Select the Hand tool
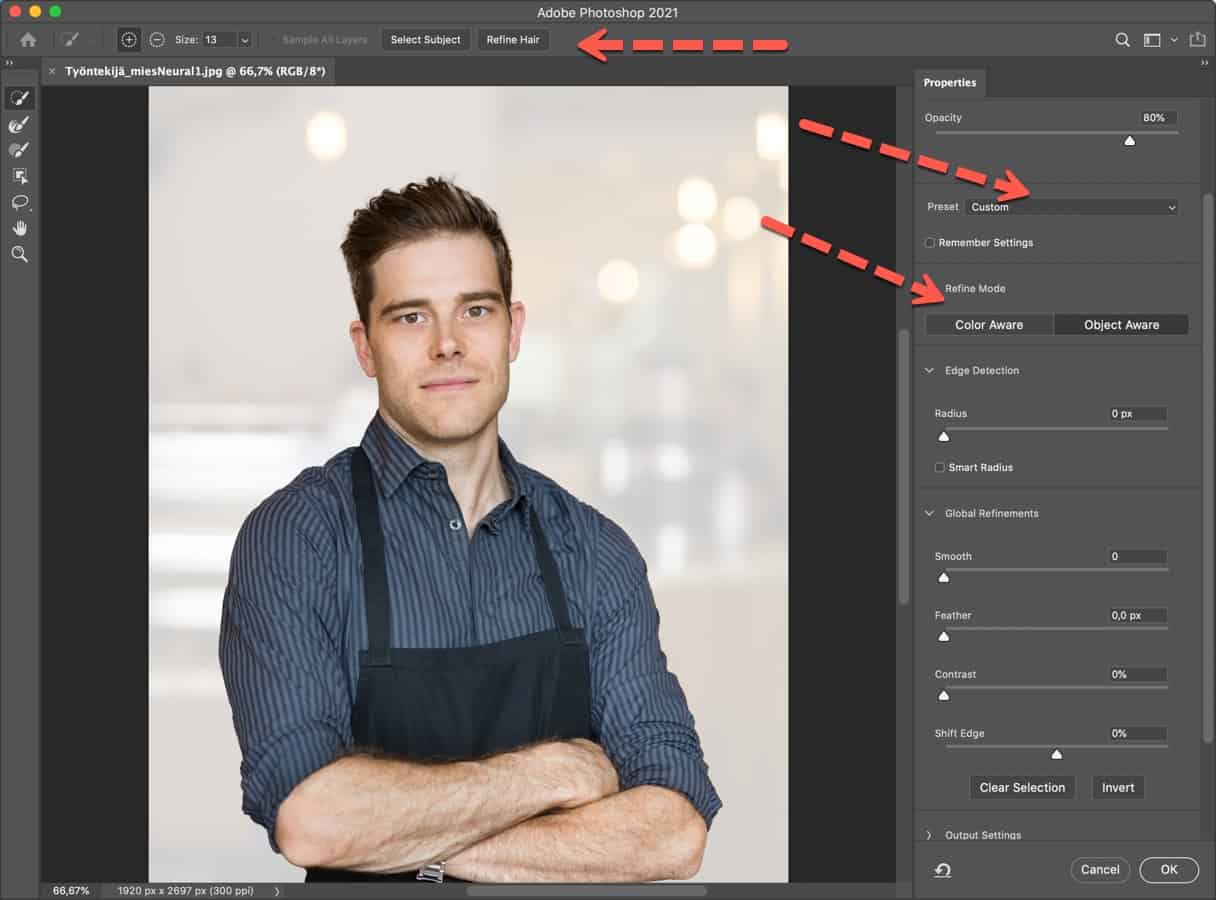Viewport: 1216px width, 900px height. [x=19, y=228]
